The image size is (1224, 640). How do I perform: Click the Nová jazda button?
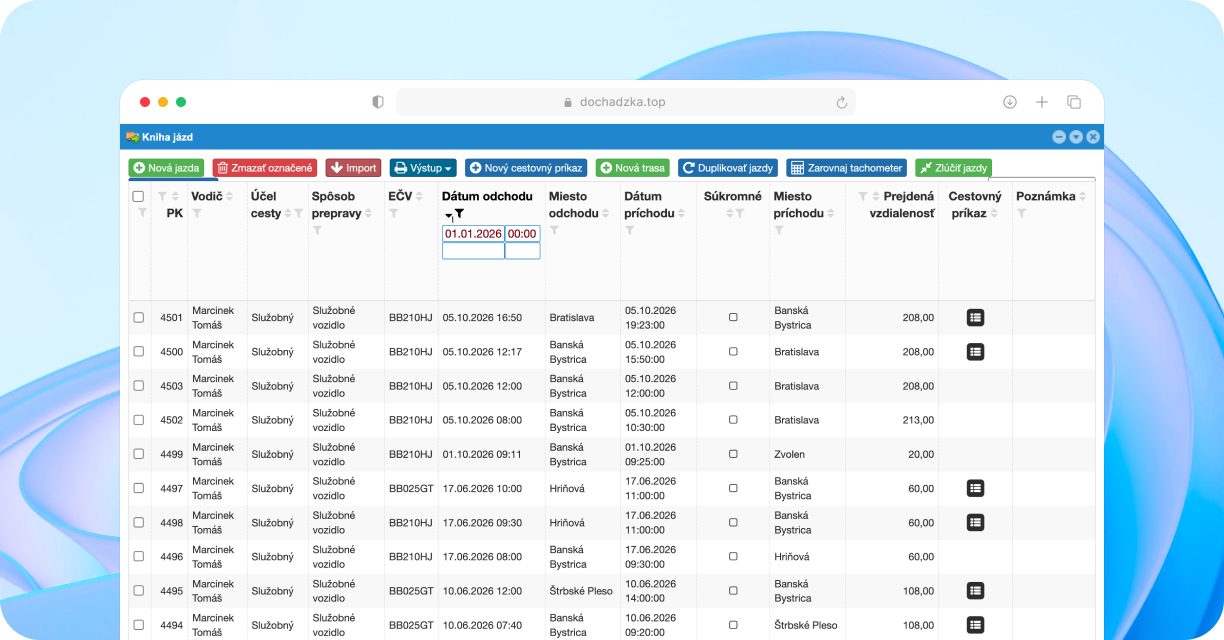(167, 168)
